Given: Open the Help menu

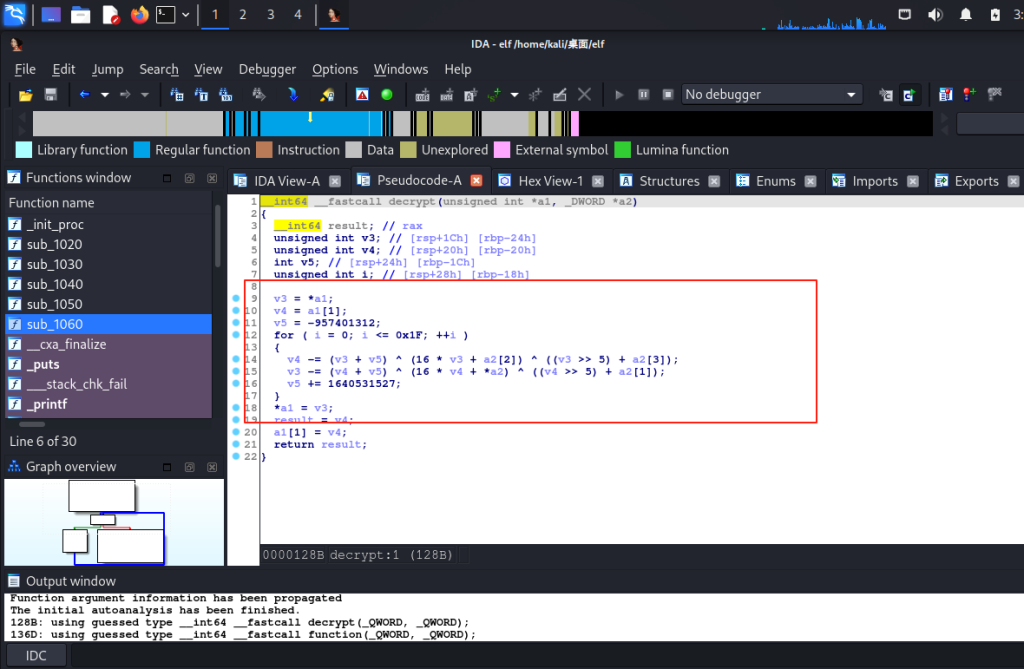Looking at the screenshot, I should (x=458, y=69).
